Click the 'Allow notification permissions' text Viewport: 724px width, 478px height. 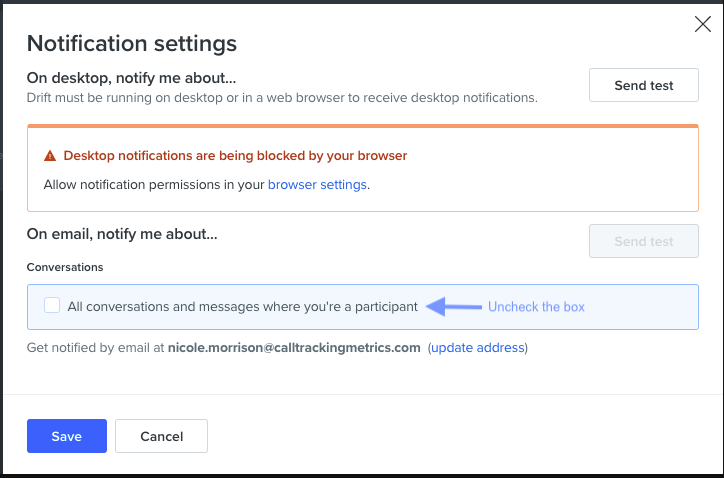click(154, 185)
